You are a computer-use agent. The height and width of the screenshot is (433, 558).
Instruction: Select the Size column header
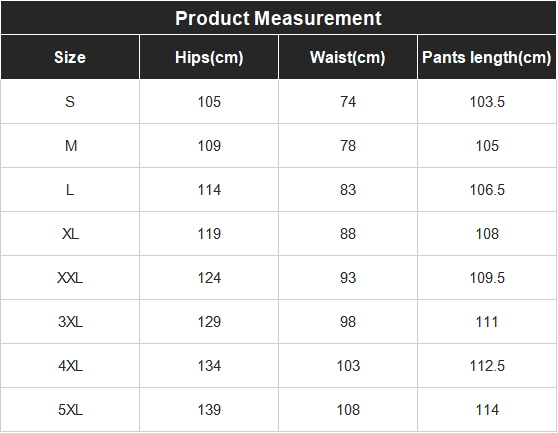point(70,57)
